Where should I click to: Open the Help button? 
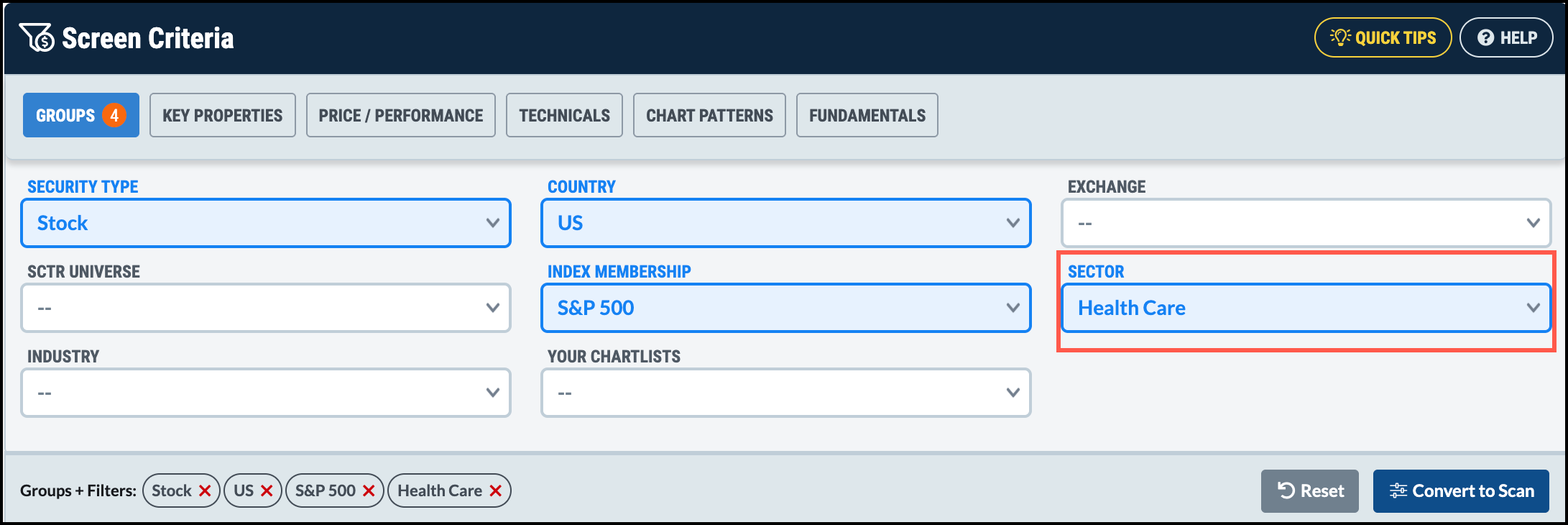[1506, 37]
